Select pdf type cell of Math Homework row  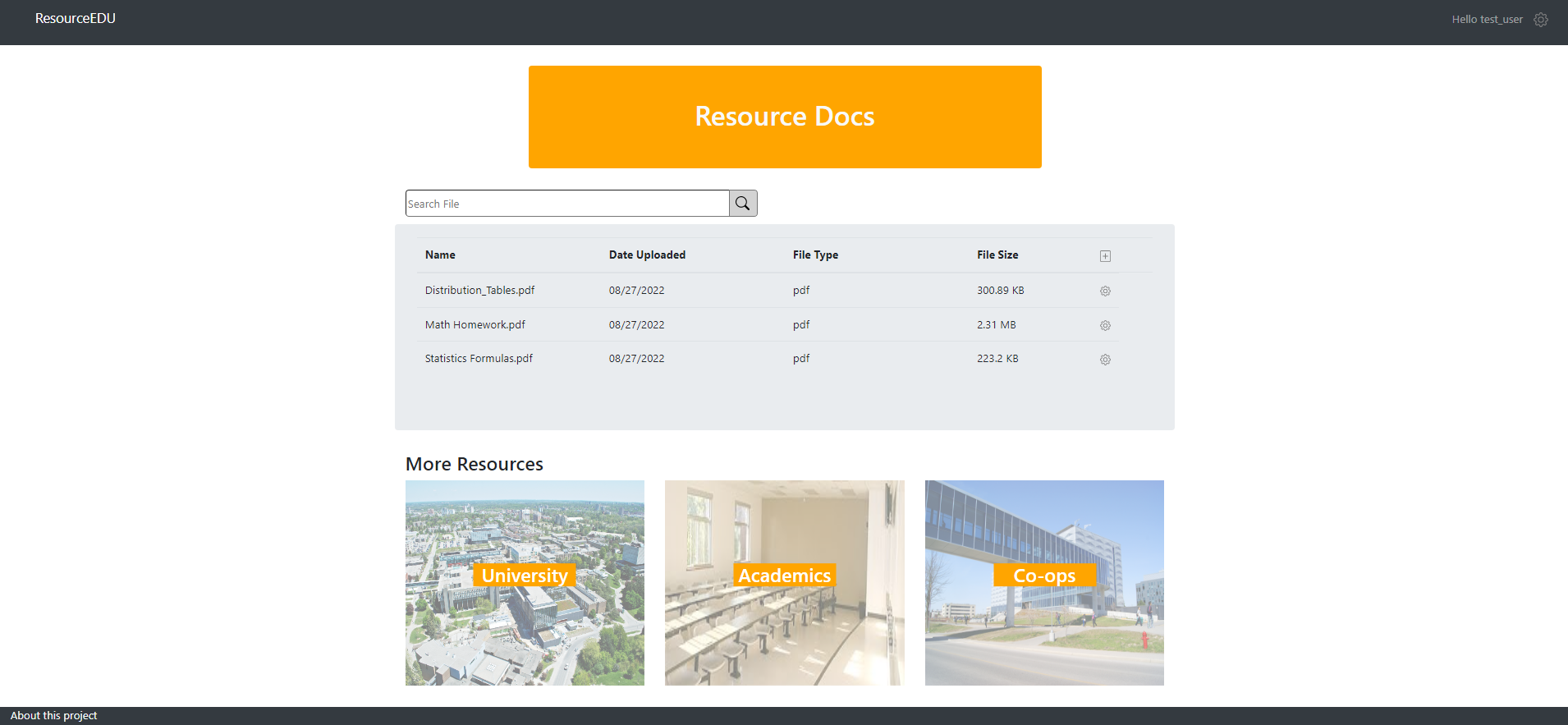801,325
